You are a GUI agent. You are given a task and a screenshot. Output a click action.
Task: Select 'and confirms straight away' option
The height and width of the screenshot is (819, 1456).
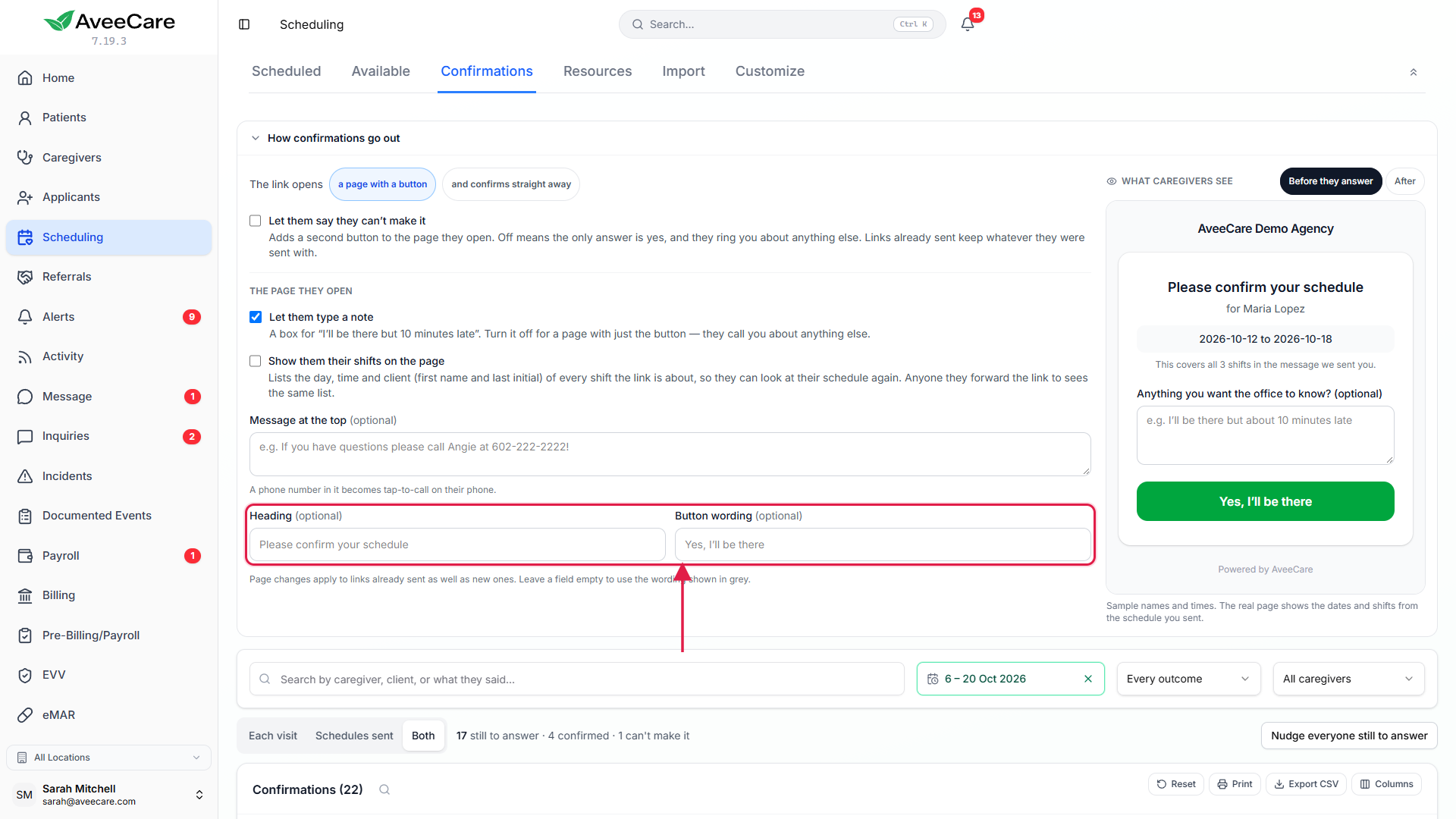[x=511, y=184]
